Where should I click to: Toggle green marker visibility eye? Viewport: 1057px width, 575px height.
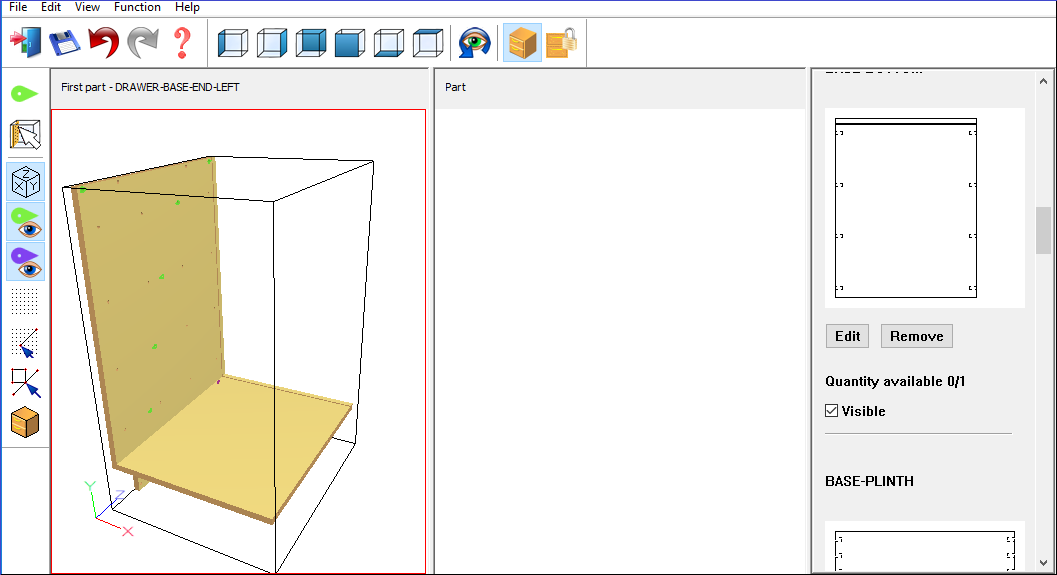point(26,222)
